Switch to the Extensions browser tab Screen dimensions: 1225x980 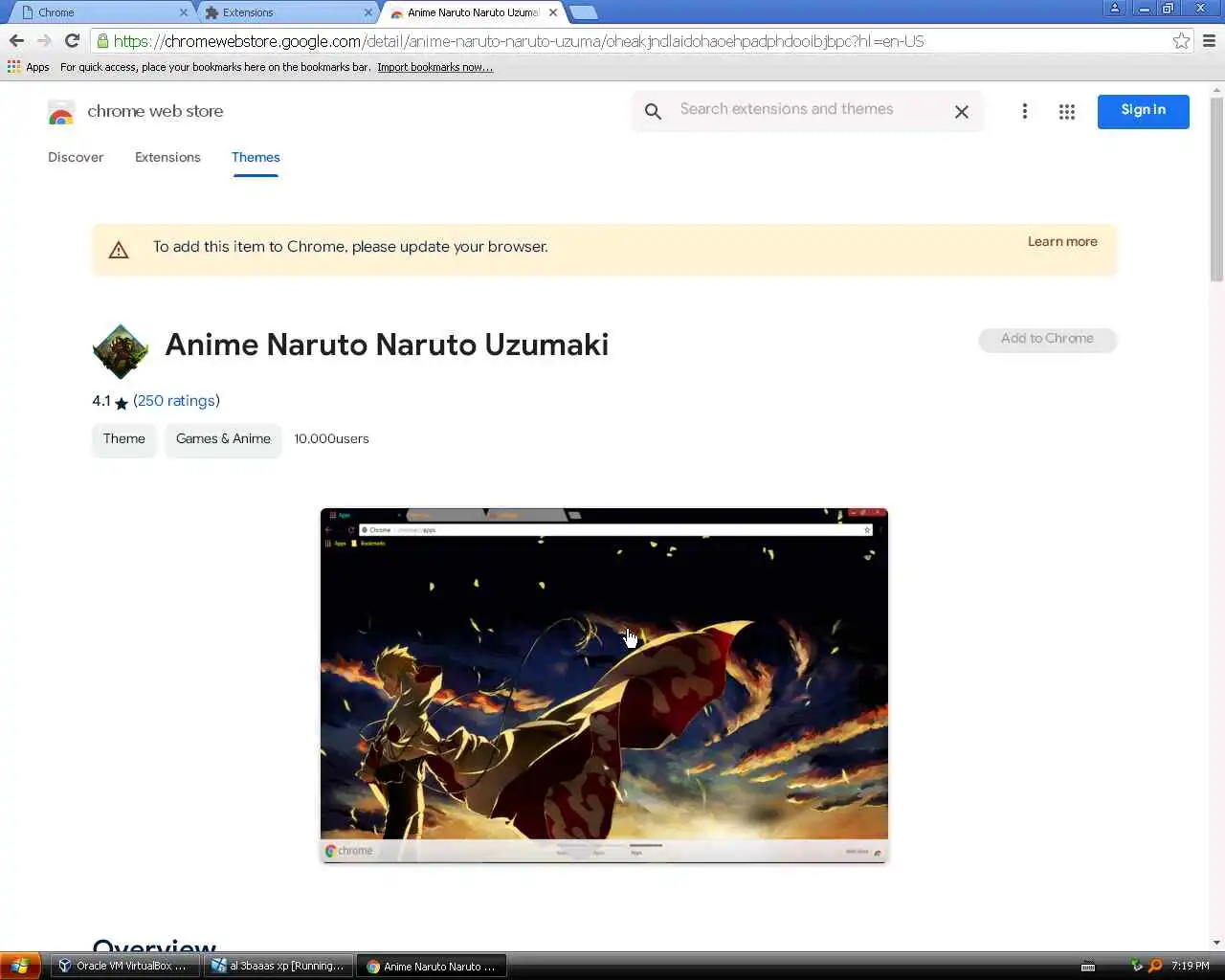click(x=287, y=12)
